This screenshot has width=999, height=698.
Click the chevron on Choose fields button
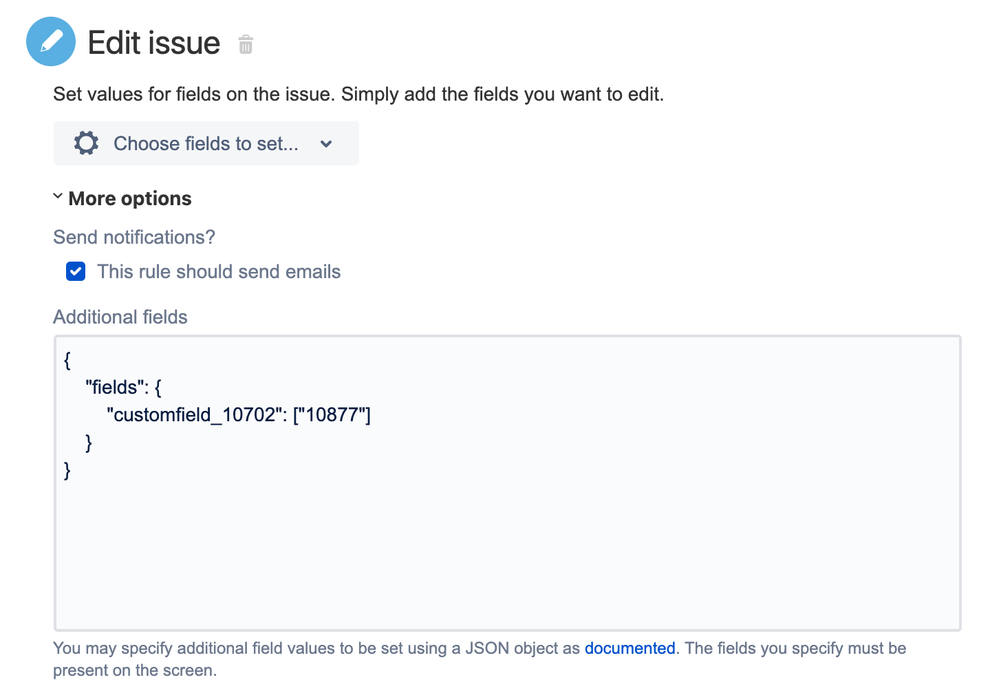[326, 143]
